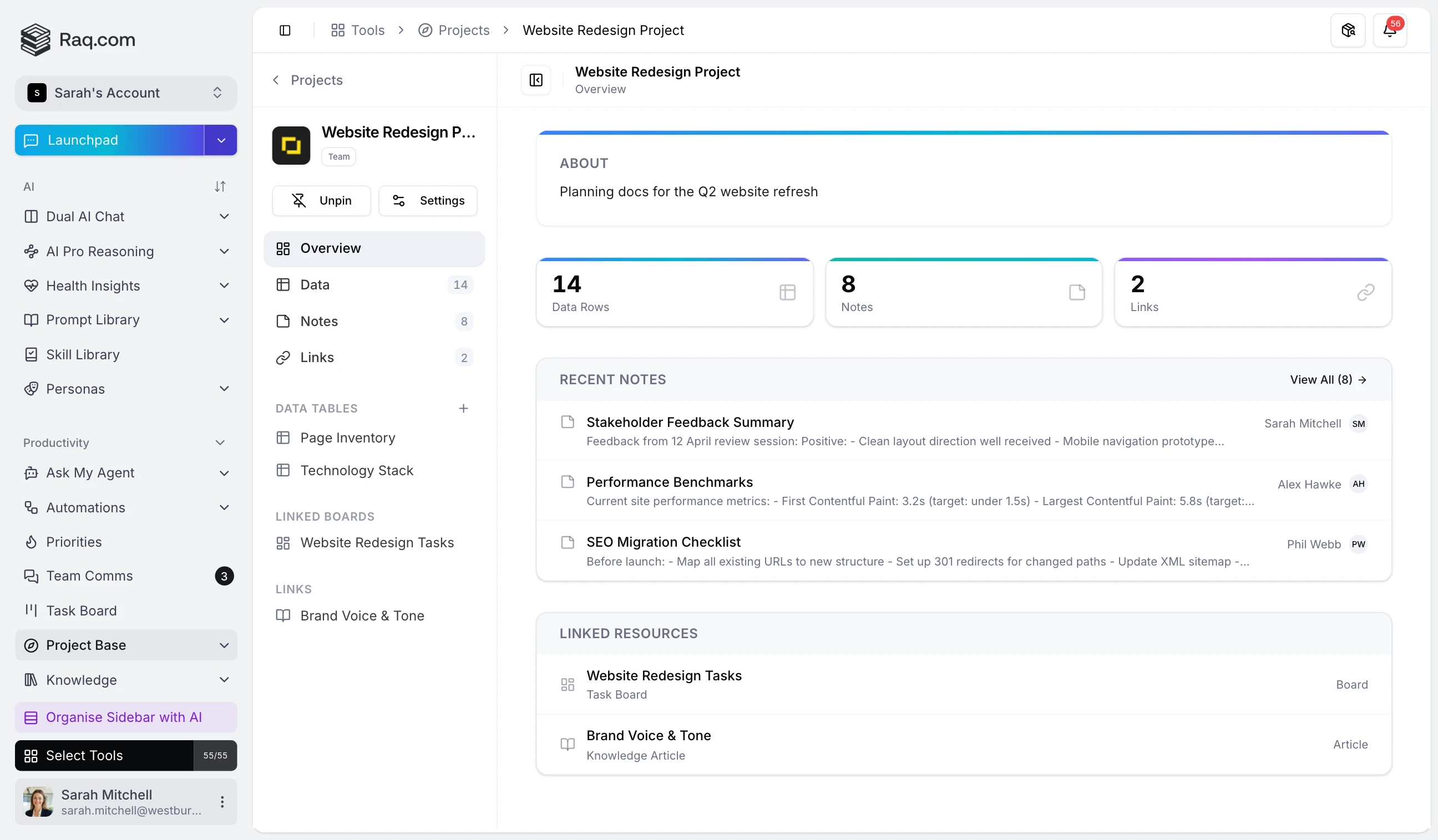
Task: Unpin the Website Redesign project
Action: (321, 200)
